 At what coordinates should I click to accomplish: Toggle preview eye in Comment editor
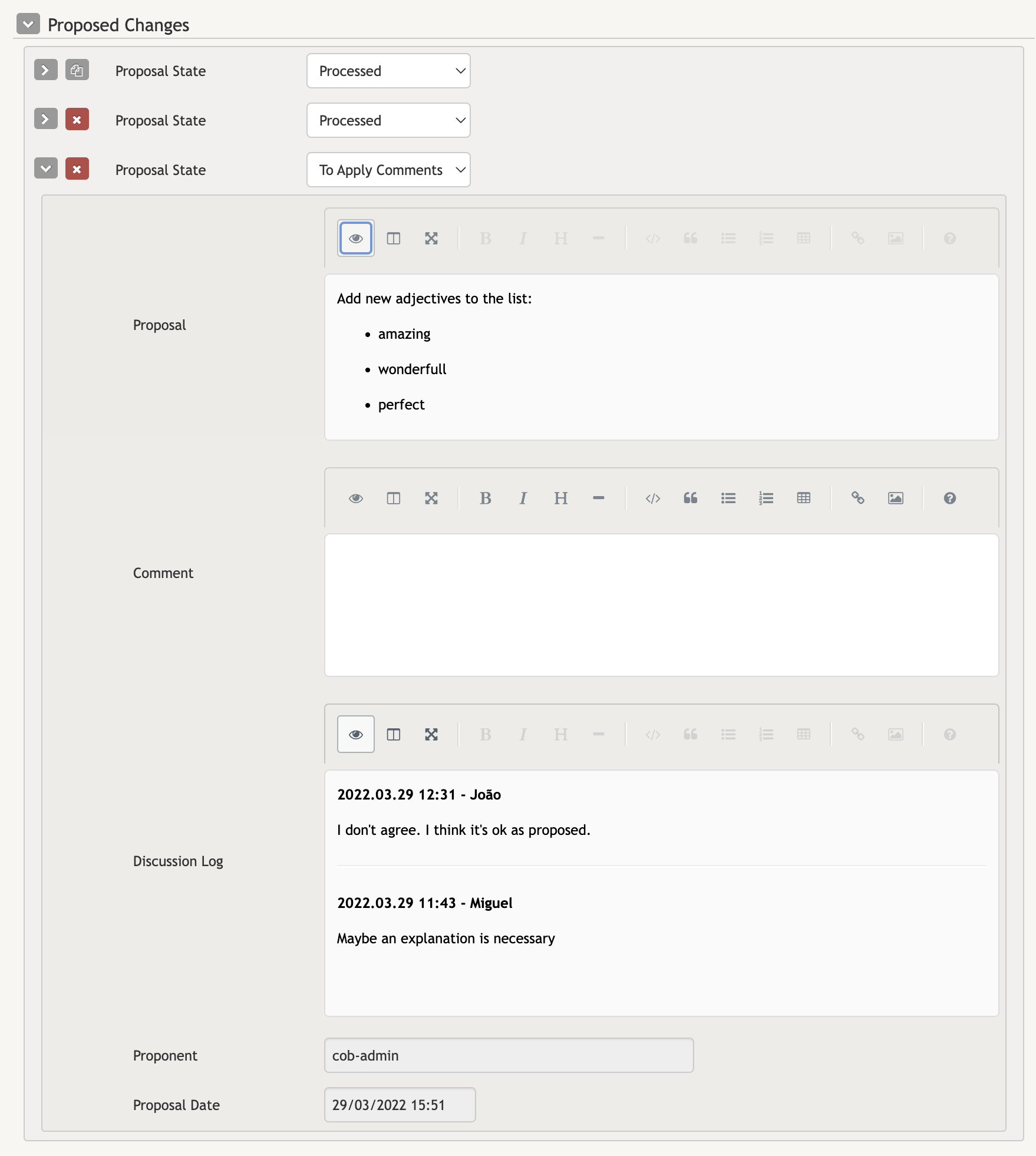[x=356, y=498]
